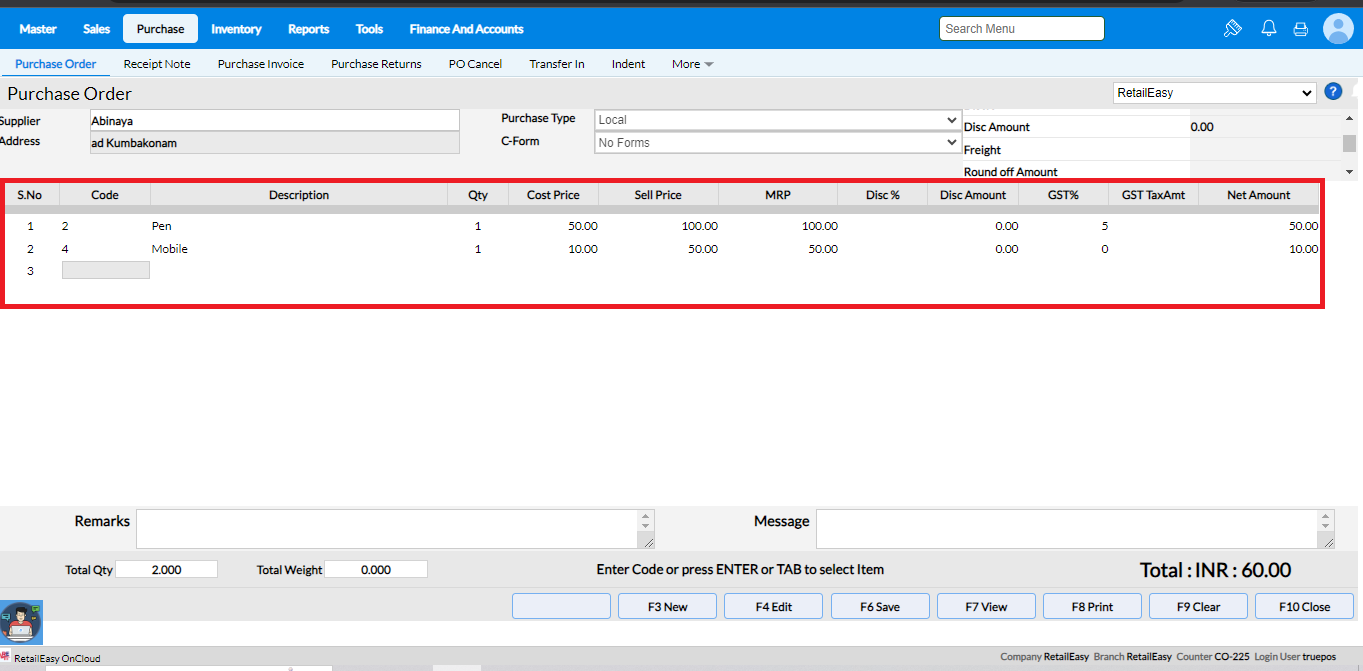The width and height of the screenshot is (1363, 671).
Task: Expand the More submenu
Action: 692,64
